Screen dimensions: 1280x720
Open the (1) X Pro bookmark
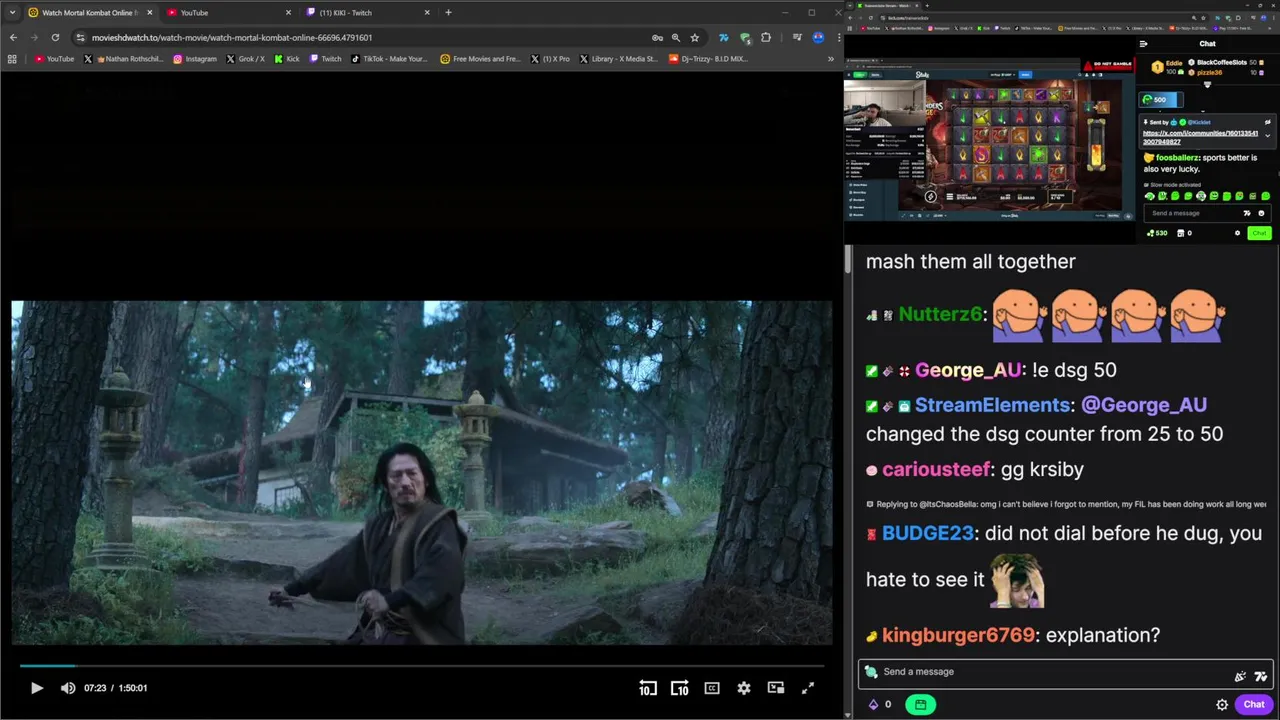(550, 59)
